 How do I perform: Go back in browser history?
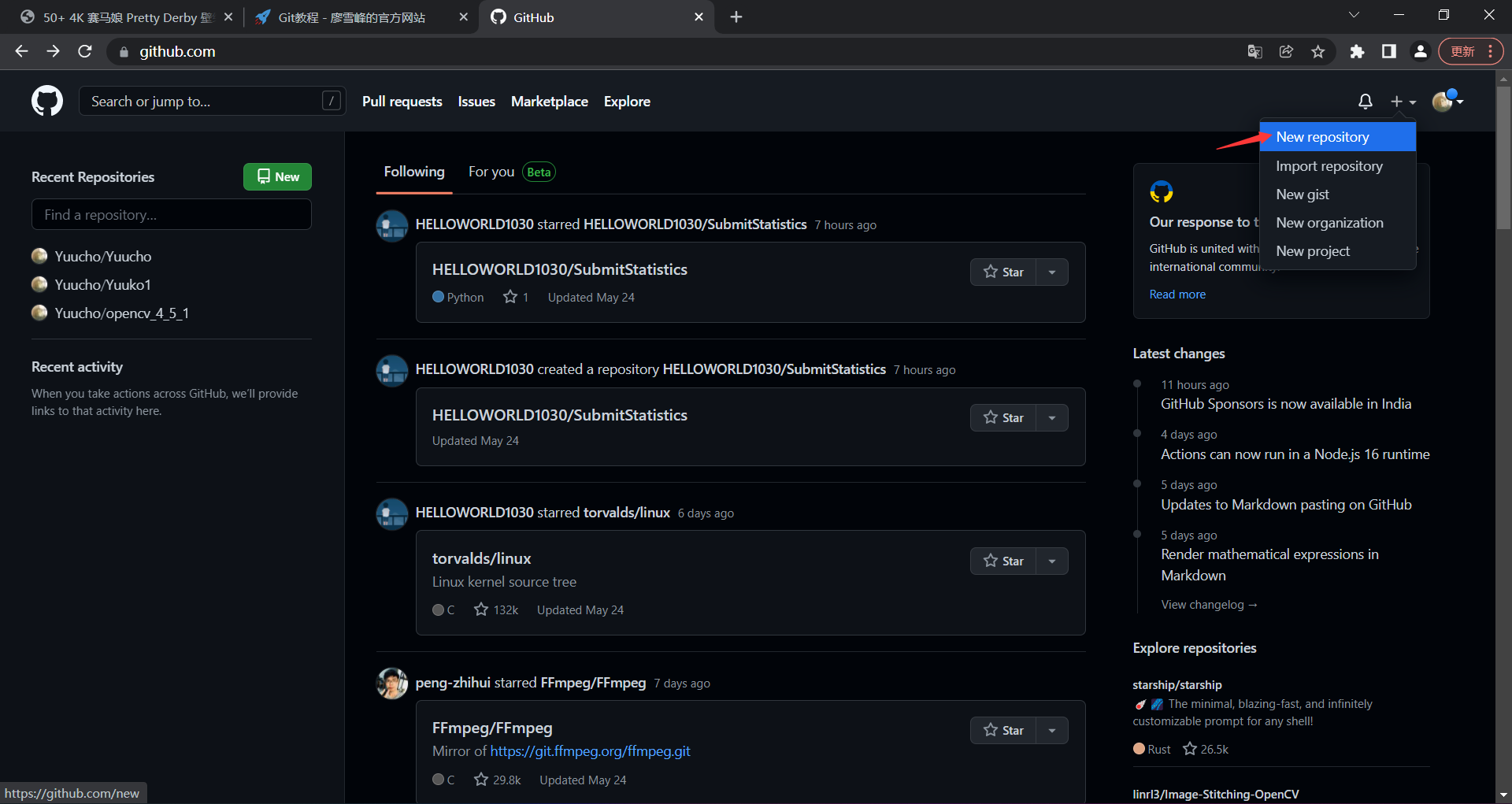tap(21, 51)
